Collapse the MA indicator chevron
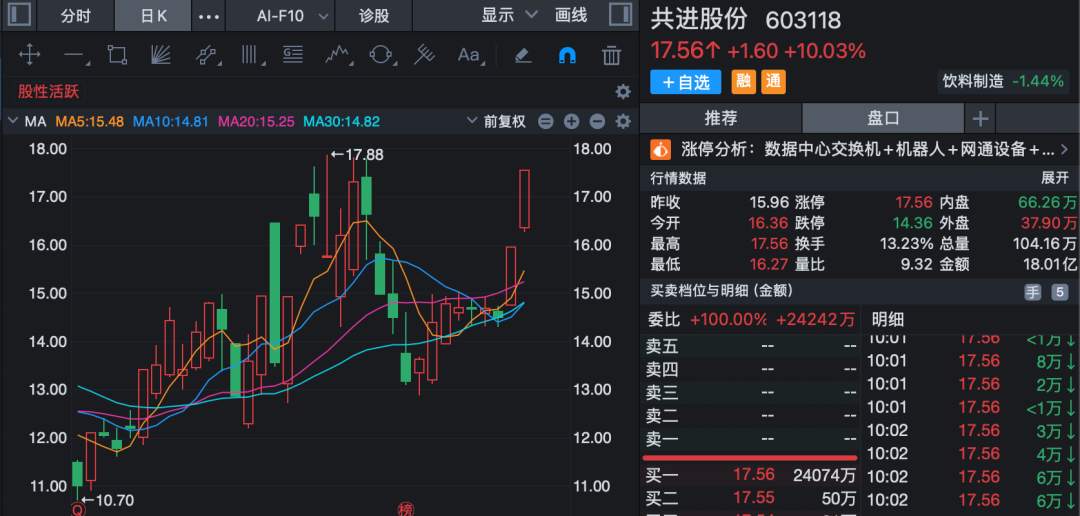Image resolution: width=1080 pixels, height=516 pixels. [12, 121]
